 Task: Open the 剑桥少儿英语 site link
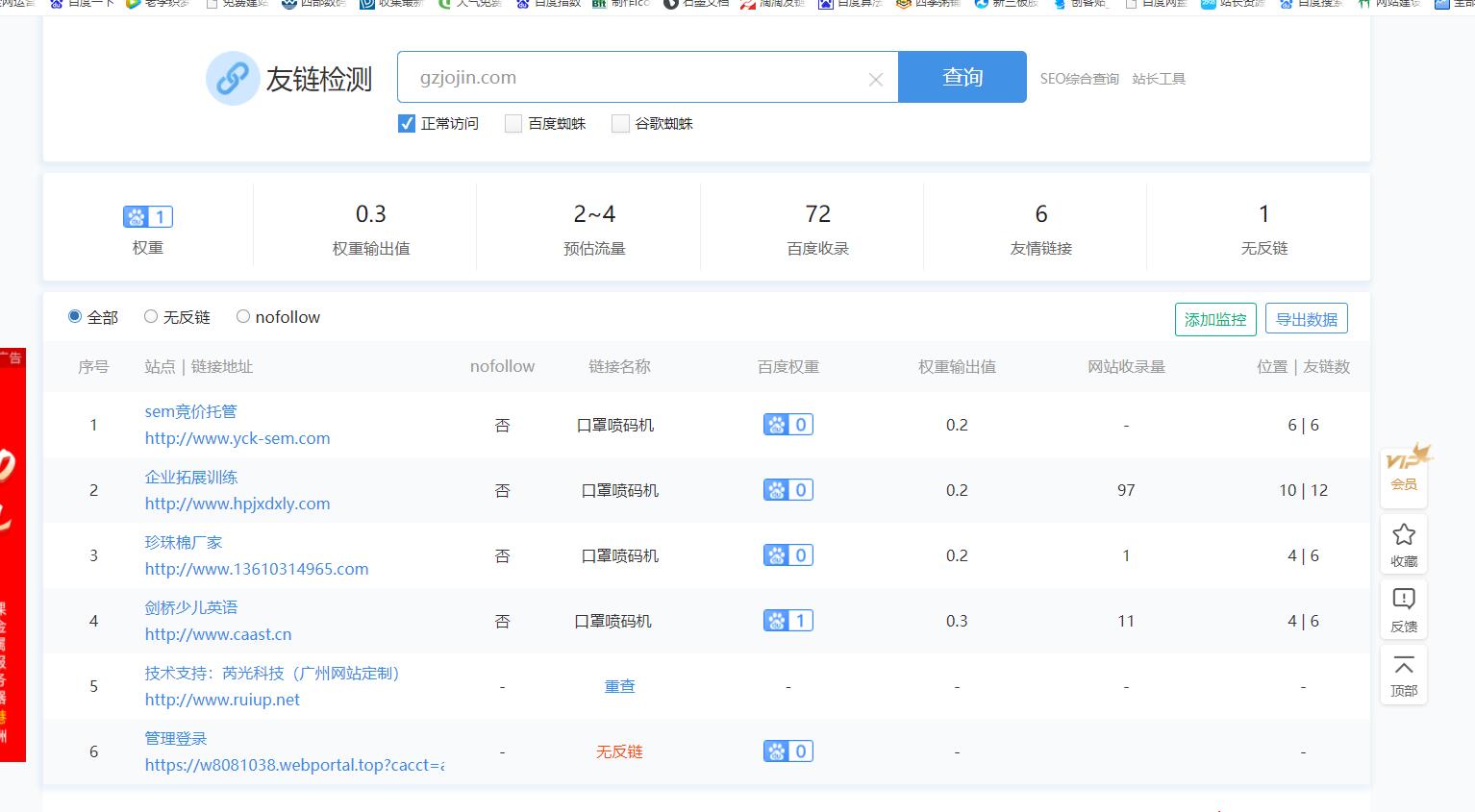click(x=191, y=607)
